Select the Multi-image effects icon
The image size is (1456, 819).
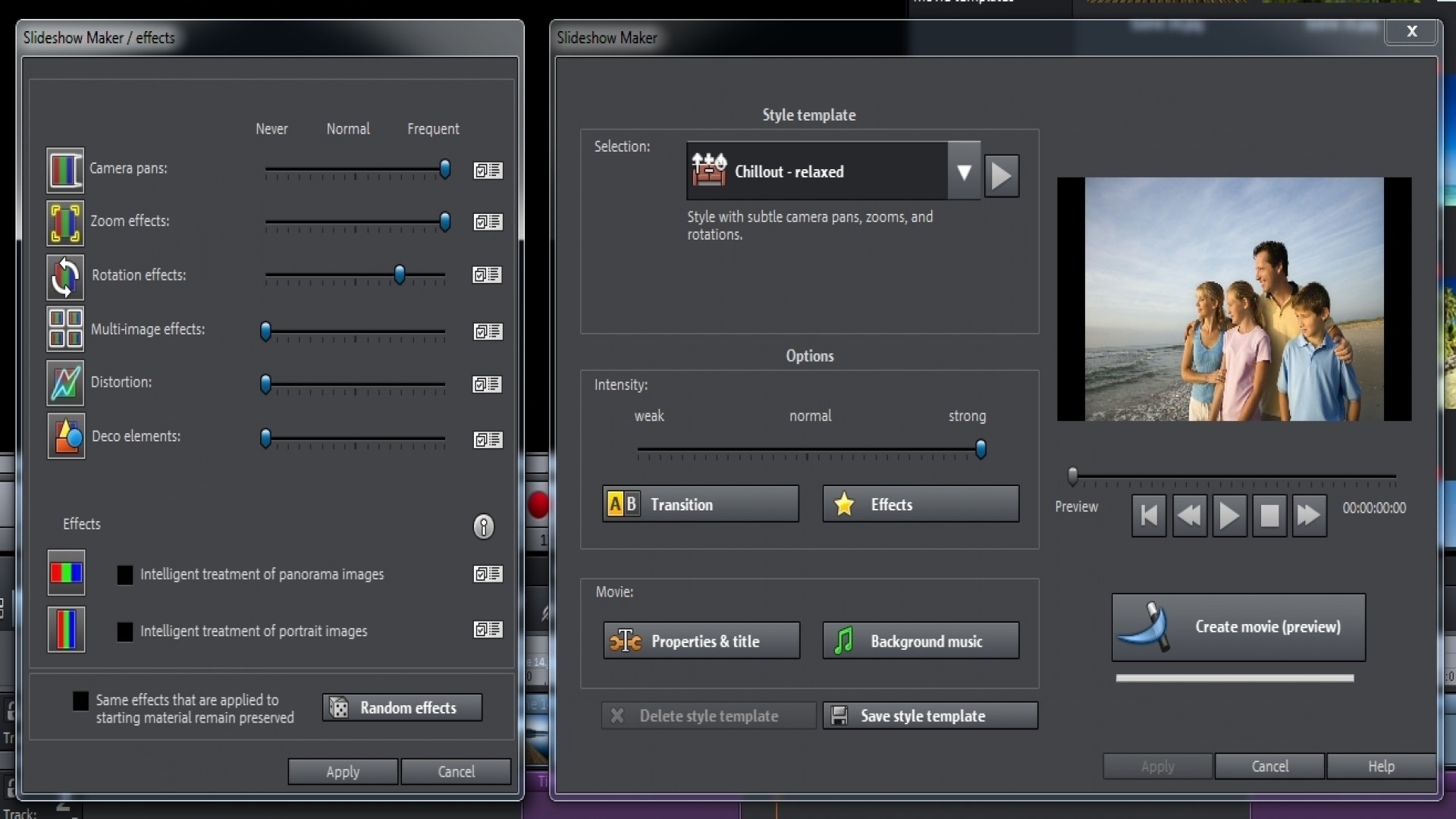[x=64, y=329]
